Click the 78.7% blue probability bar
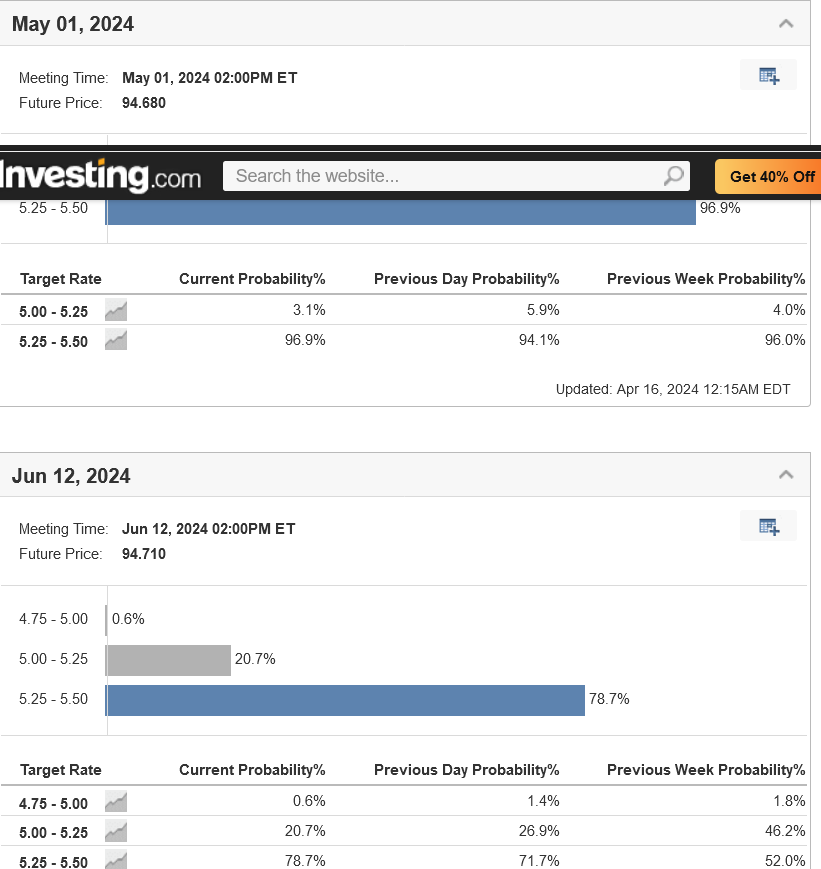The height and width of the screenshot is (869, 821). click(345, 700)
